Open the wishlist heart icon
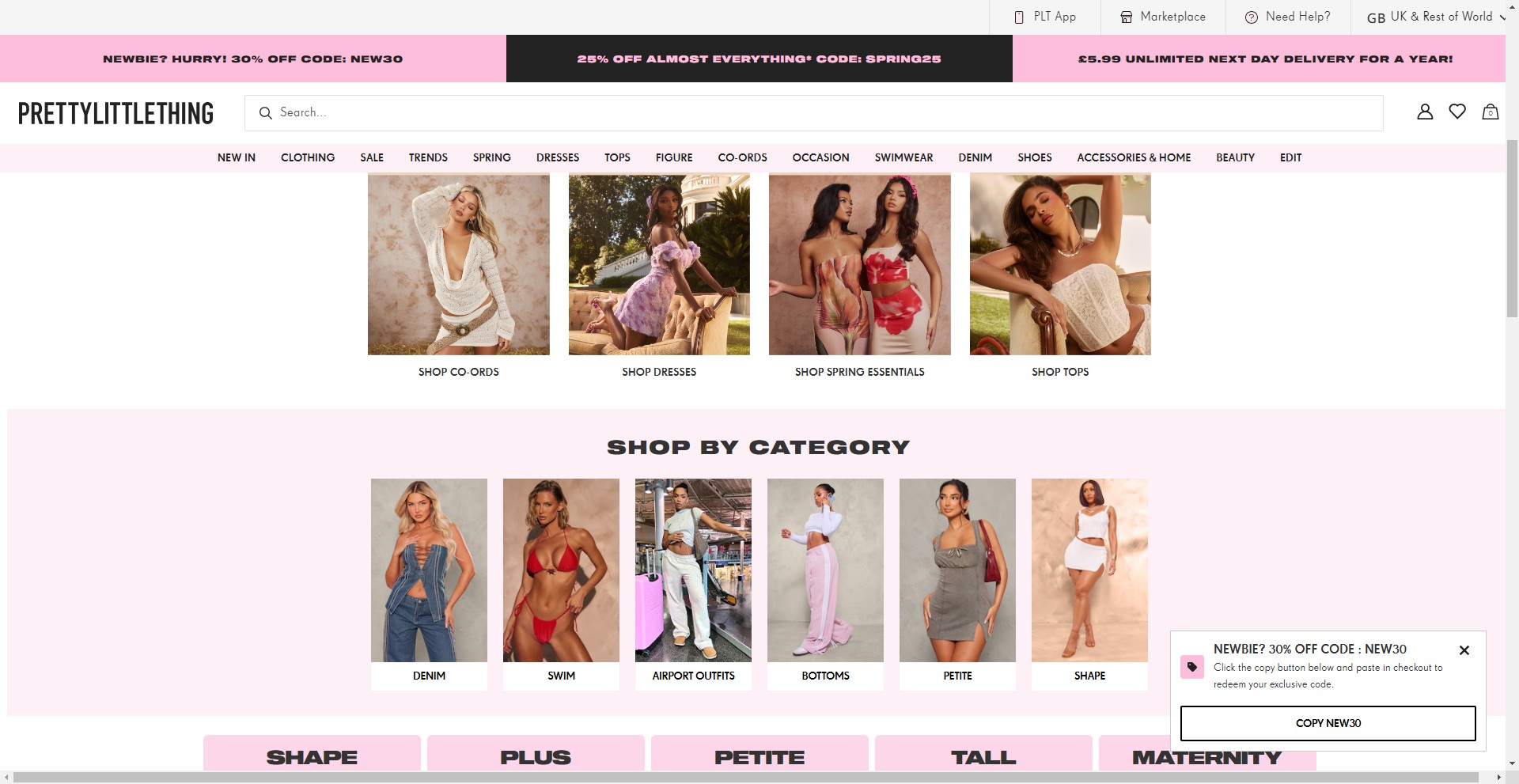 [1457, 112]
